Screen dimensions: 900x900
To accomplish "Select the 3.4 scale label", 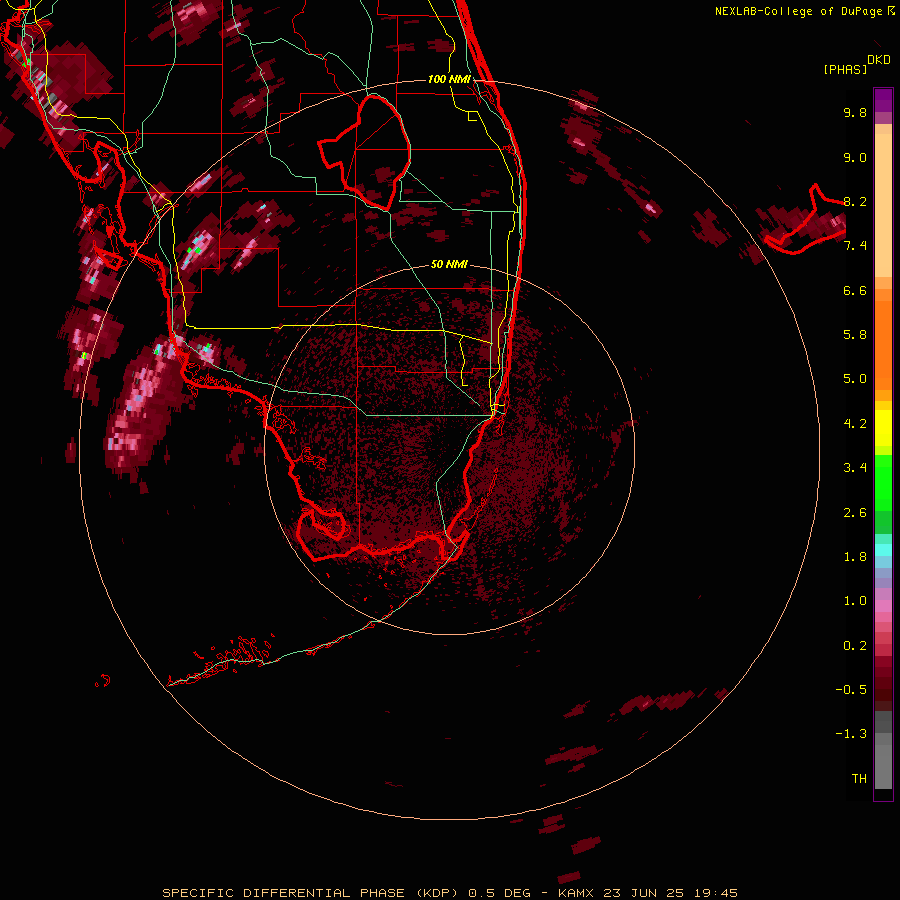I will click(855, 468).
